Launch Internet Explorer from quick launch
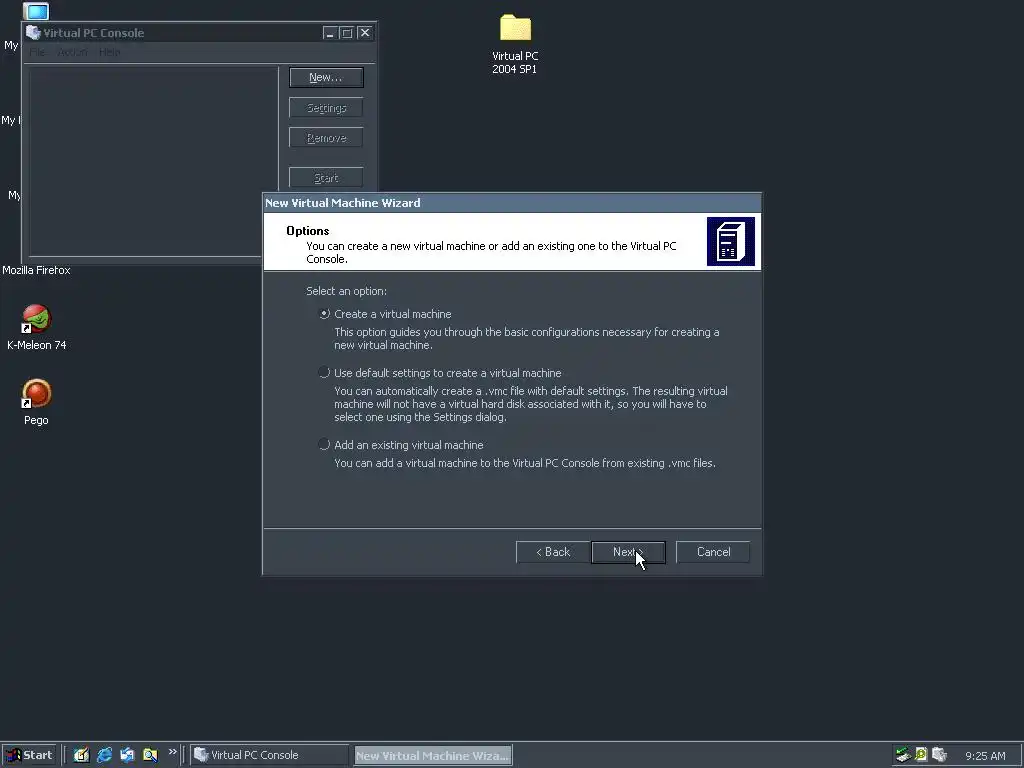 pos(104,755)
